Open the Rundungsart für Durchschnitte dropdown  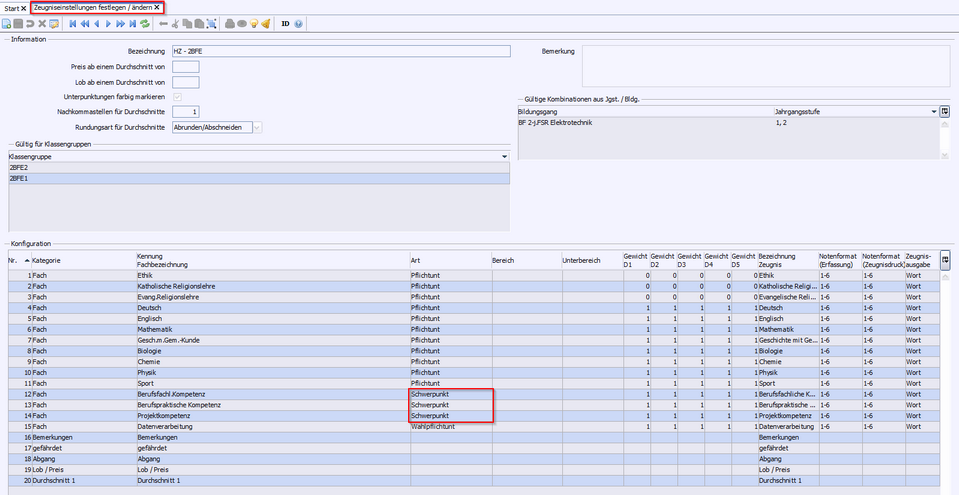click(257, 127)
